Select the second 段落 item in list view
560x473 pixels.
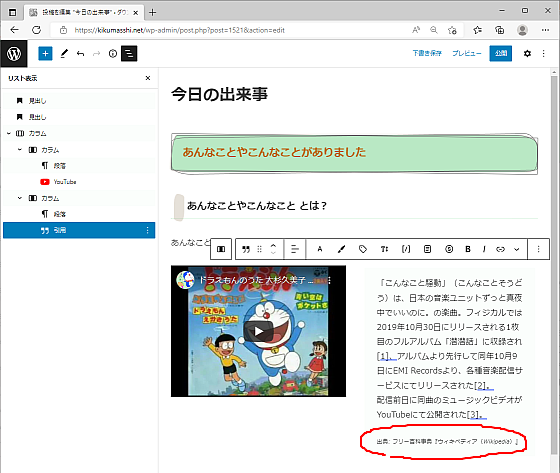[x=79, y=214]
